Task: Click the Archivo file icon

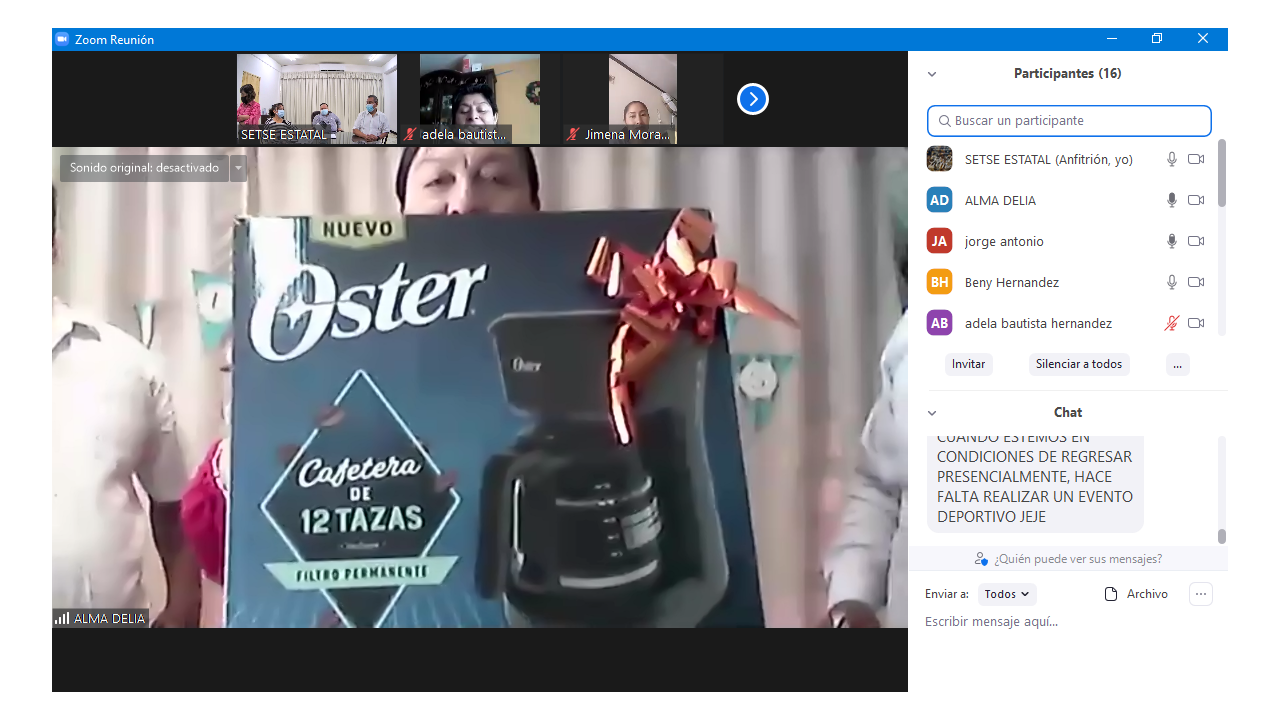Action: 1110,594
